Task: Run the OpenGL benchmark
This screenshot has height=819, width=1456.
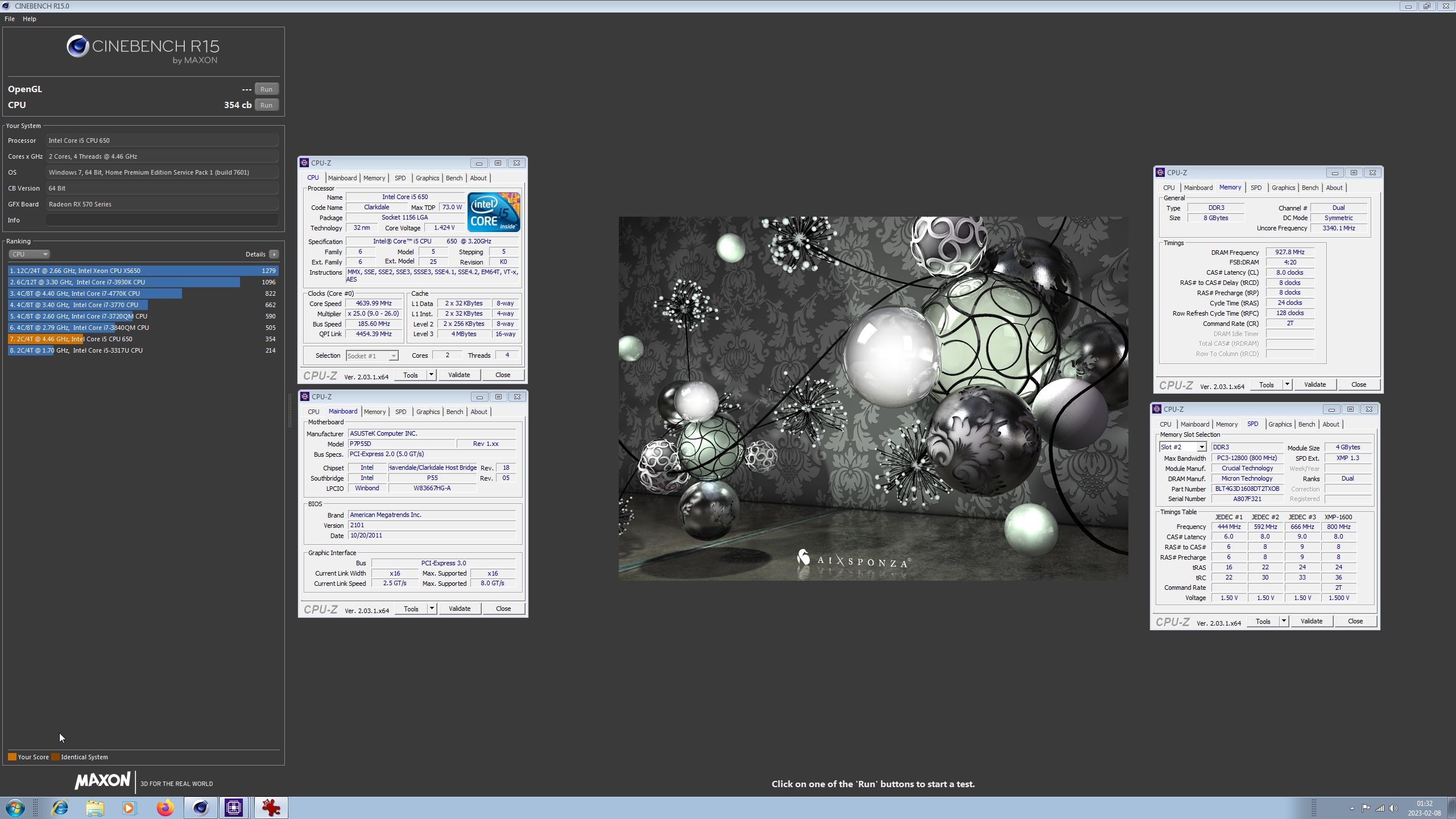Action: [266, 89]
